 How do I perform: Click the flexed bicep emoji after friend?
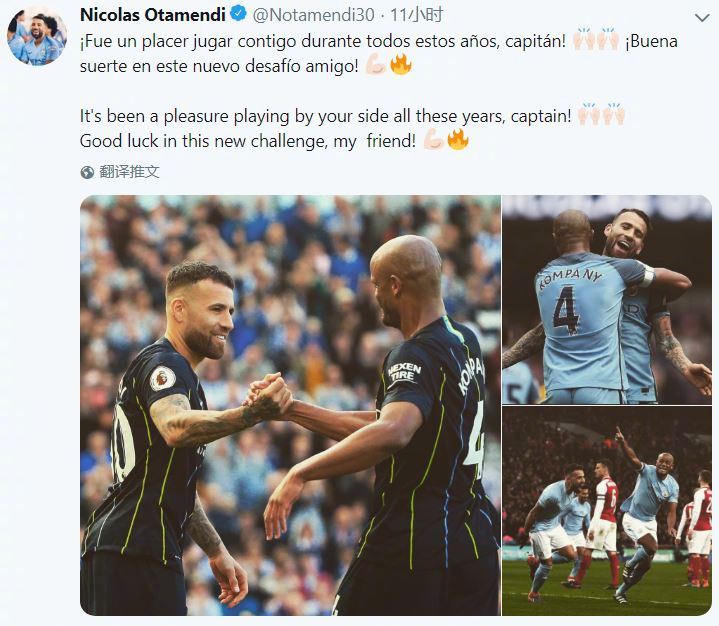(x=433, y=139)
